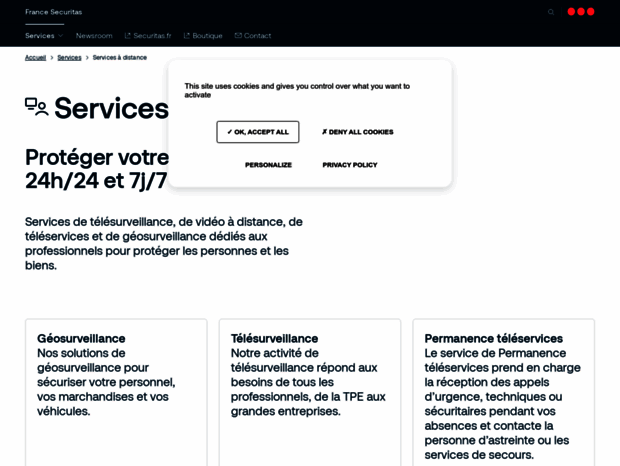Expand the Services menu chevron
This screenshot has width=620, height=466.
click(60, 36)
